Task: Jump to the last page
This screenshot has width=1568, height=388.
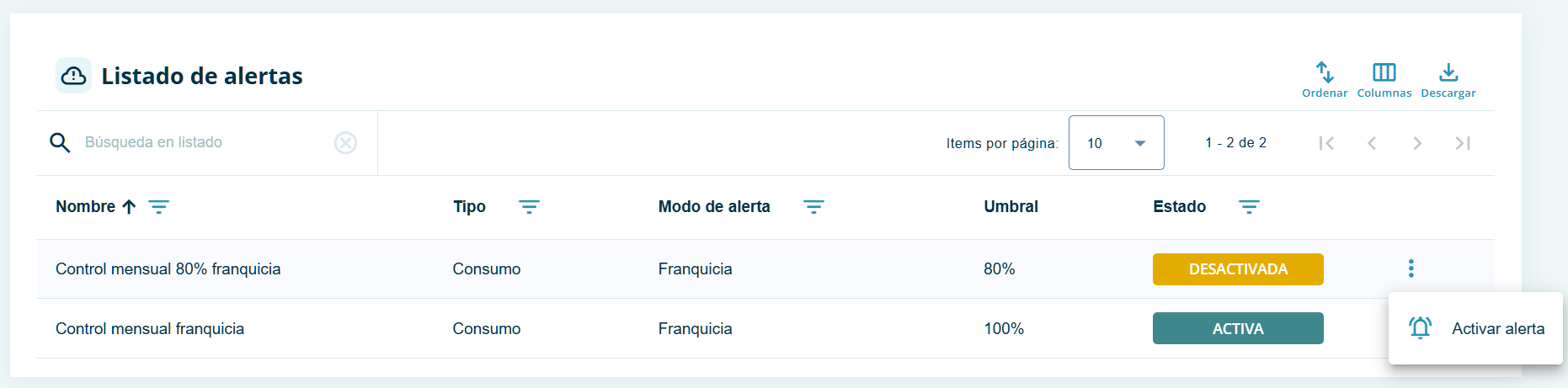Action: coord(1463,143)
